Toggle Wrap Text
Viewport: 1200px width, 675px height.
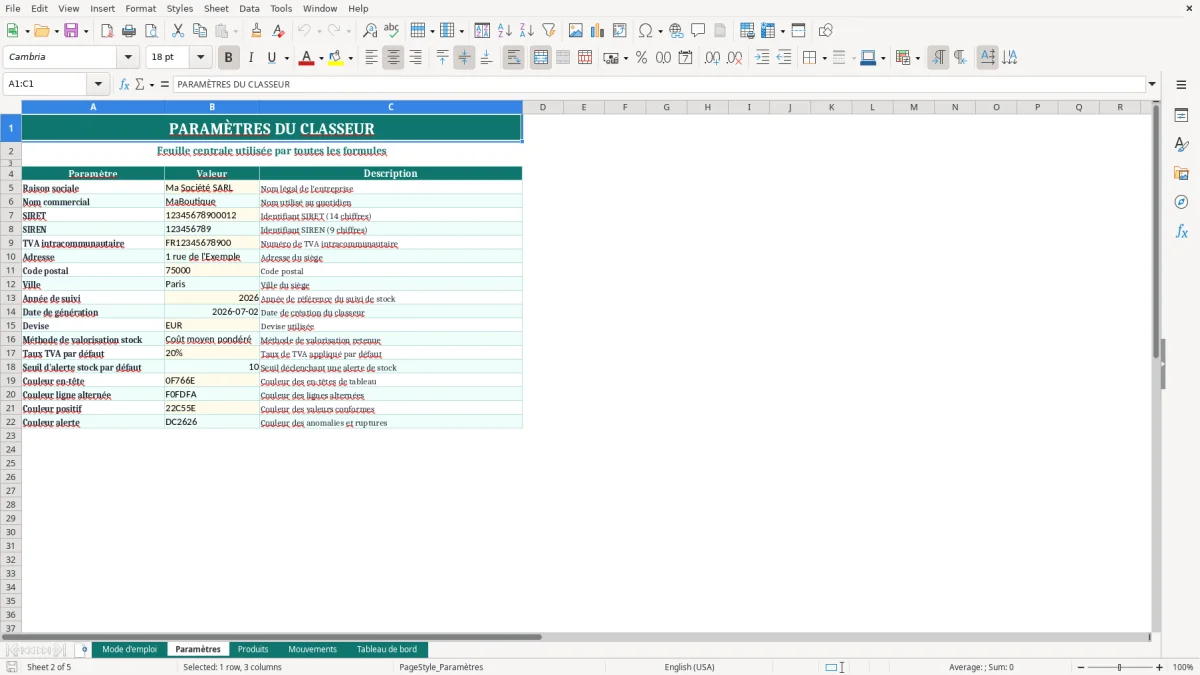pos(514,58)
